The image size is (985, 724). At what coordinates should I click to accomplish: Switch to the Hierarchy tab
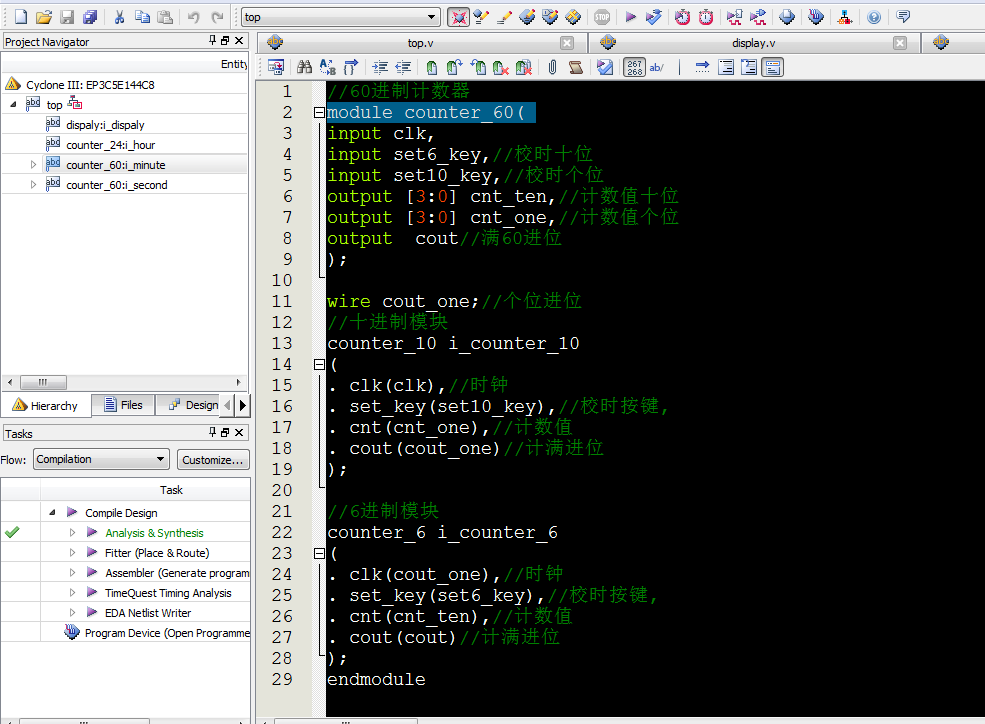point(46,406)
